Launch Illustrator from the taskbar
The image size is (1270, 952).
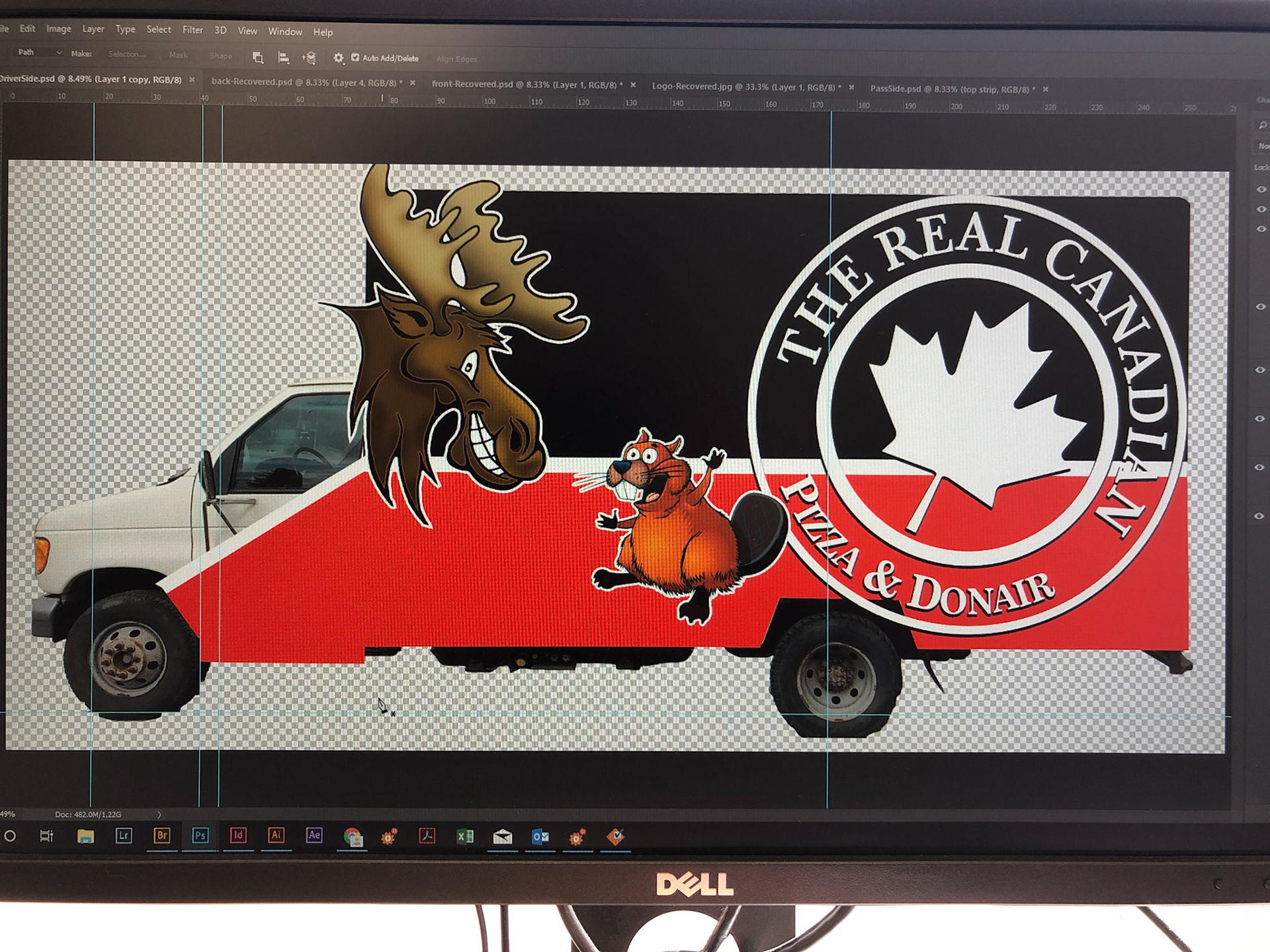click(276, 836)
